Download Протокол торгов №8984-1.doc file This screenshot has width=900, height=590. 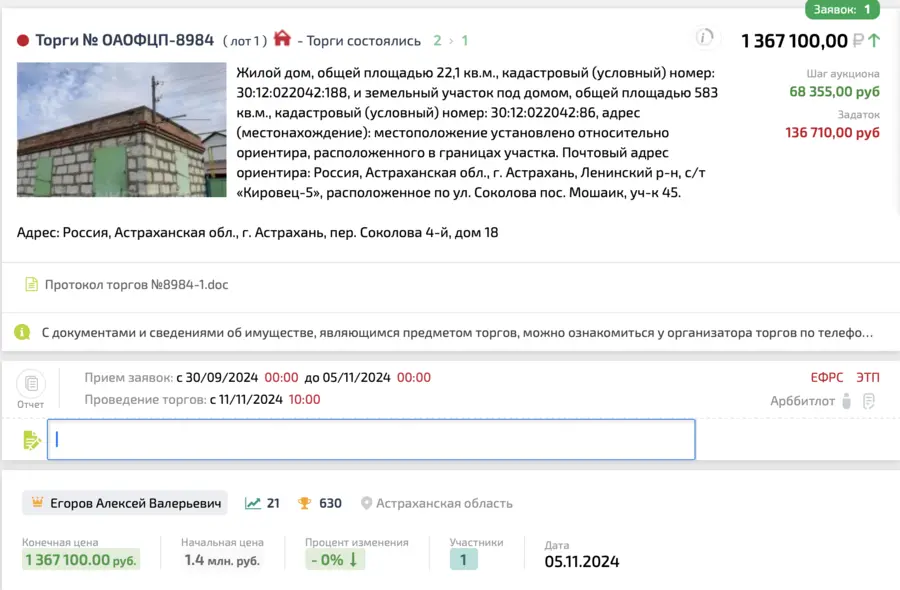coord(137,285)
